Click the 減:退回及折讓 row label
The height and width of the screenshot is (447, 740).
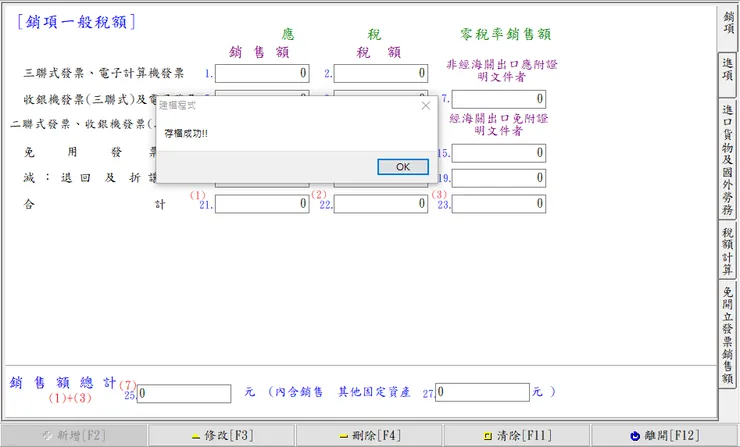tap(90, 178)
